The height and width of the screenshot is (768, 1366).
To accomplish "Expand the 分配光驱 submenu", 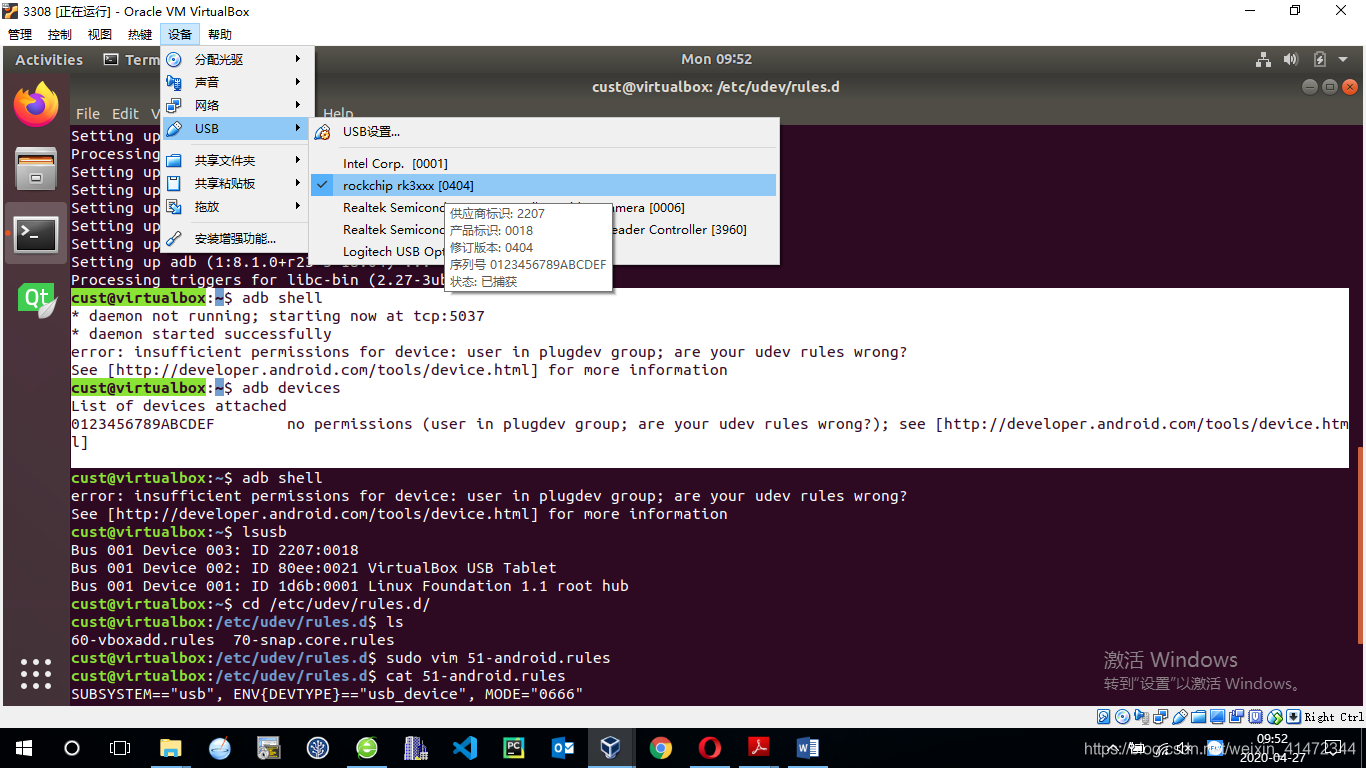I will tap(237, 60).
